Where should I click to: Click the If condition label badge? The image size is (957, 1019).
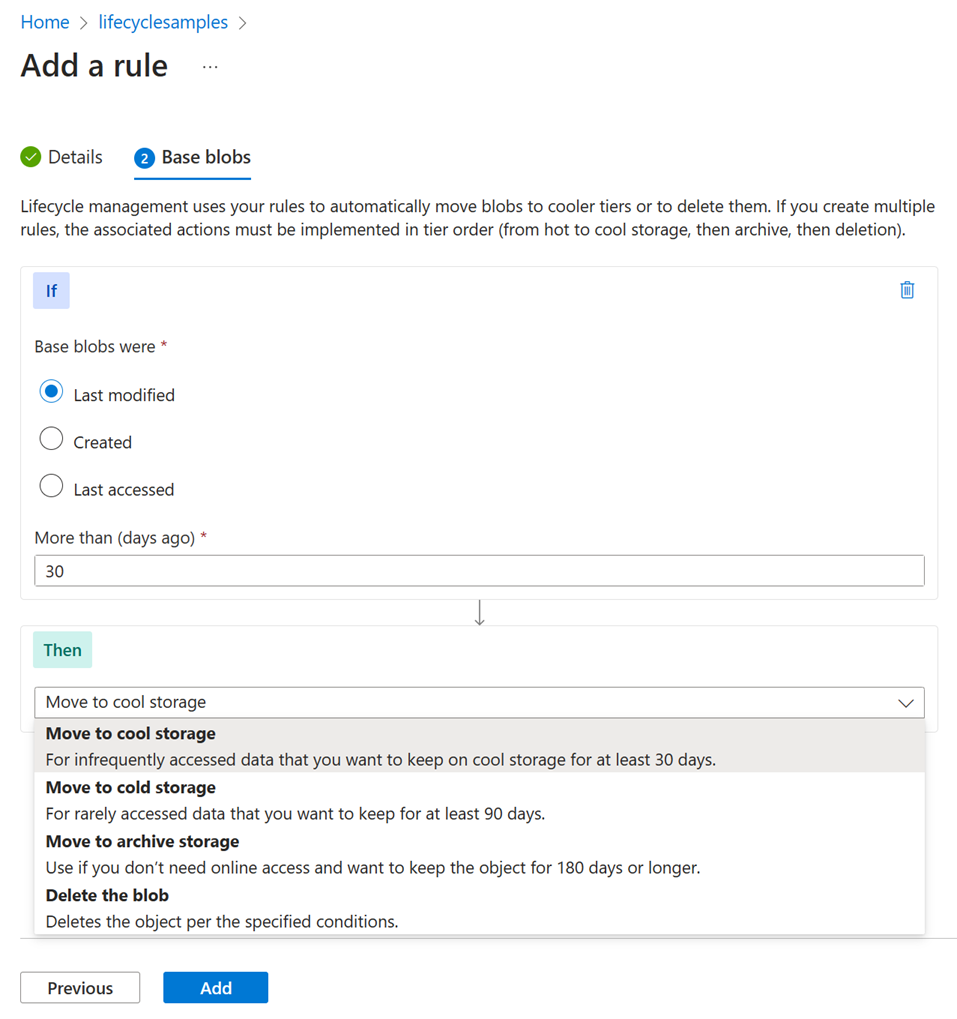point(51,290)
